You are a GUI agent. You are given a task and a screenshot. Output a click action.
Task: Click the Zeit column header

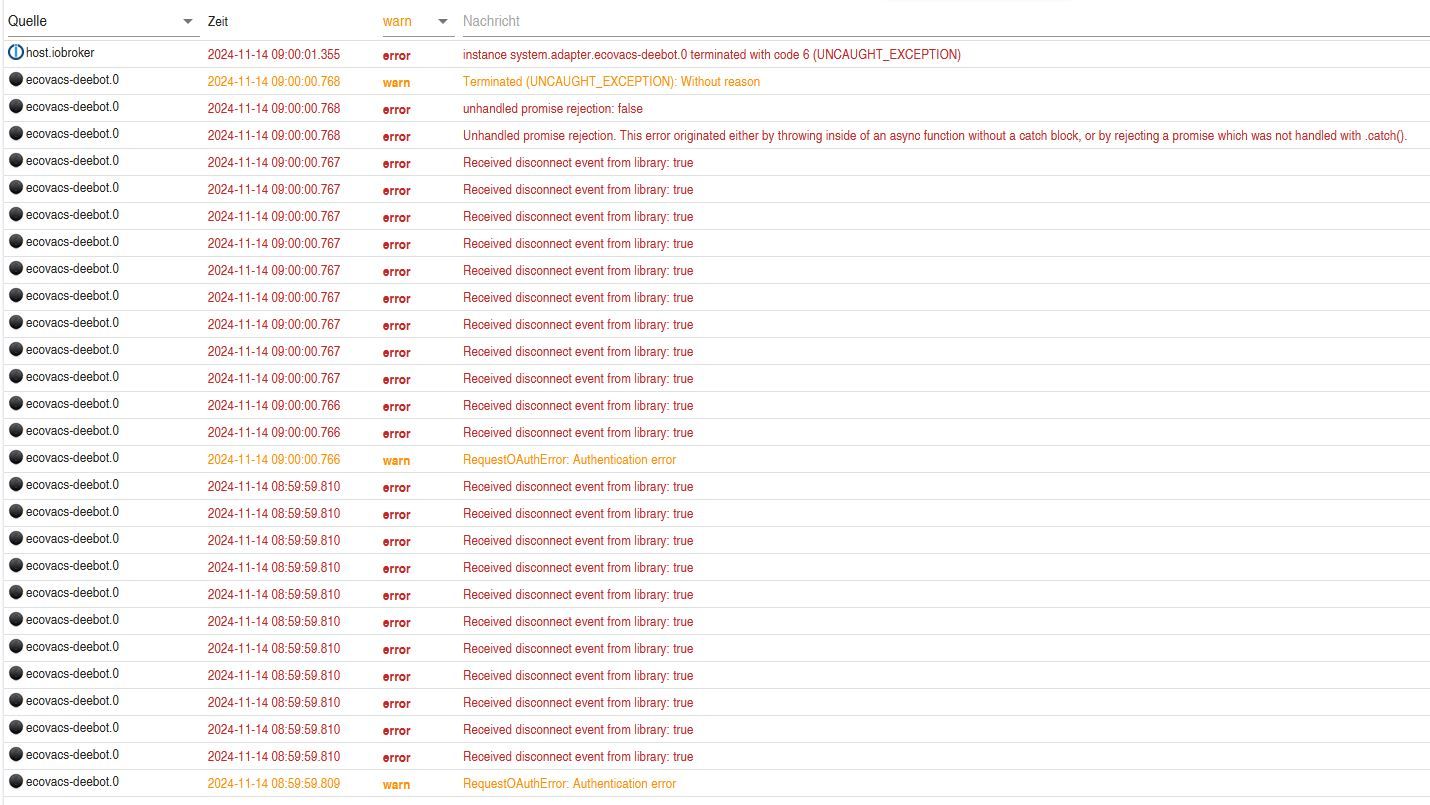pos(218,21)
